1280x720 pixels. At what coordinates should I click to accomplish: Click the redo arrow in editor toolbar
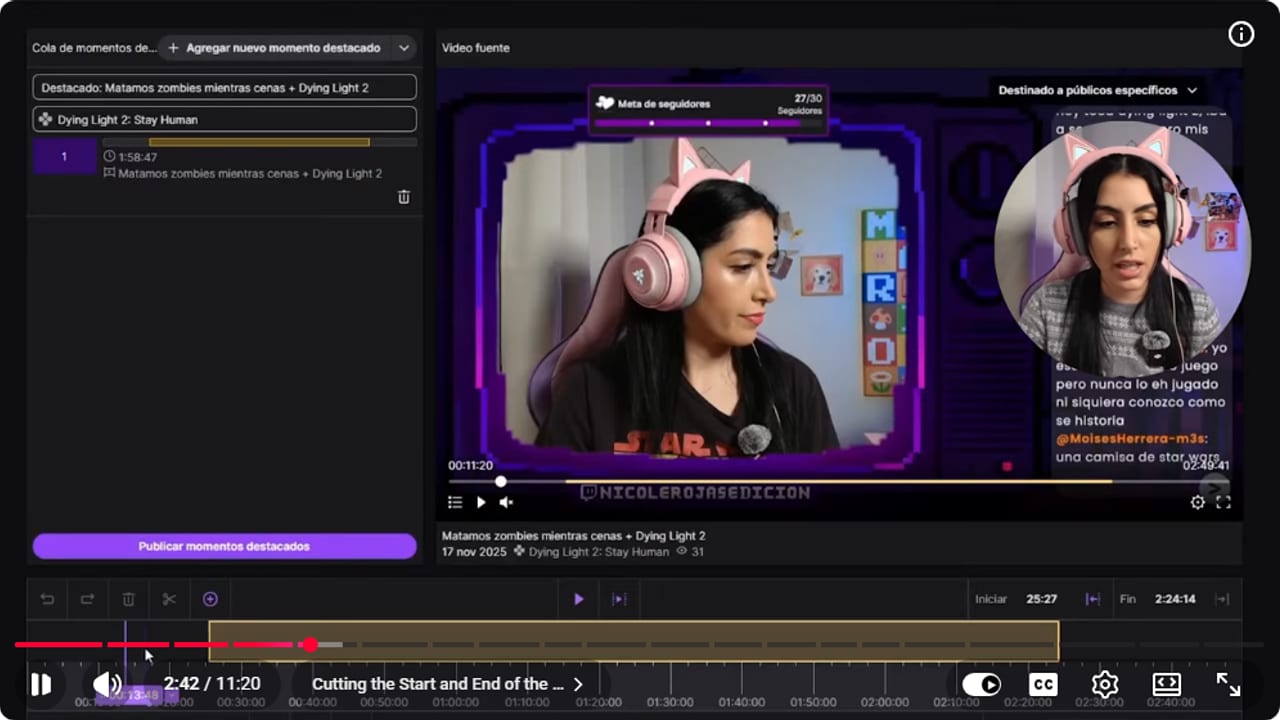click(88, 599)
